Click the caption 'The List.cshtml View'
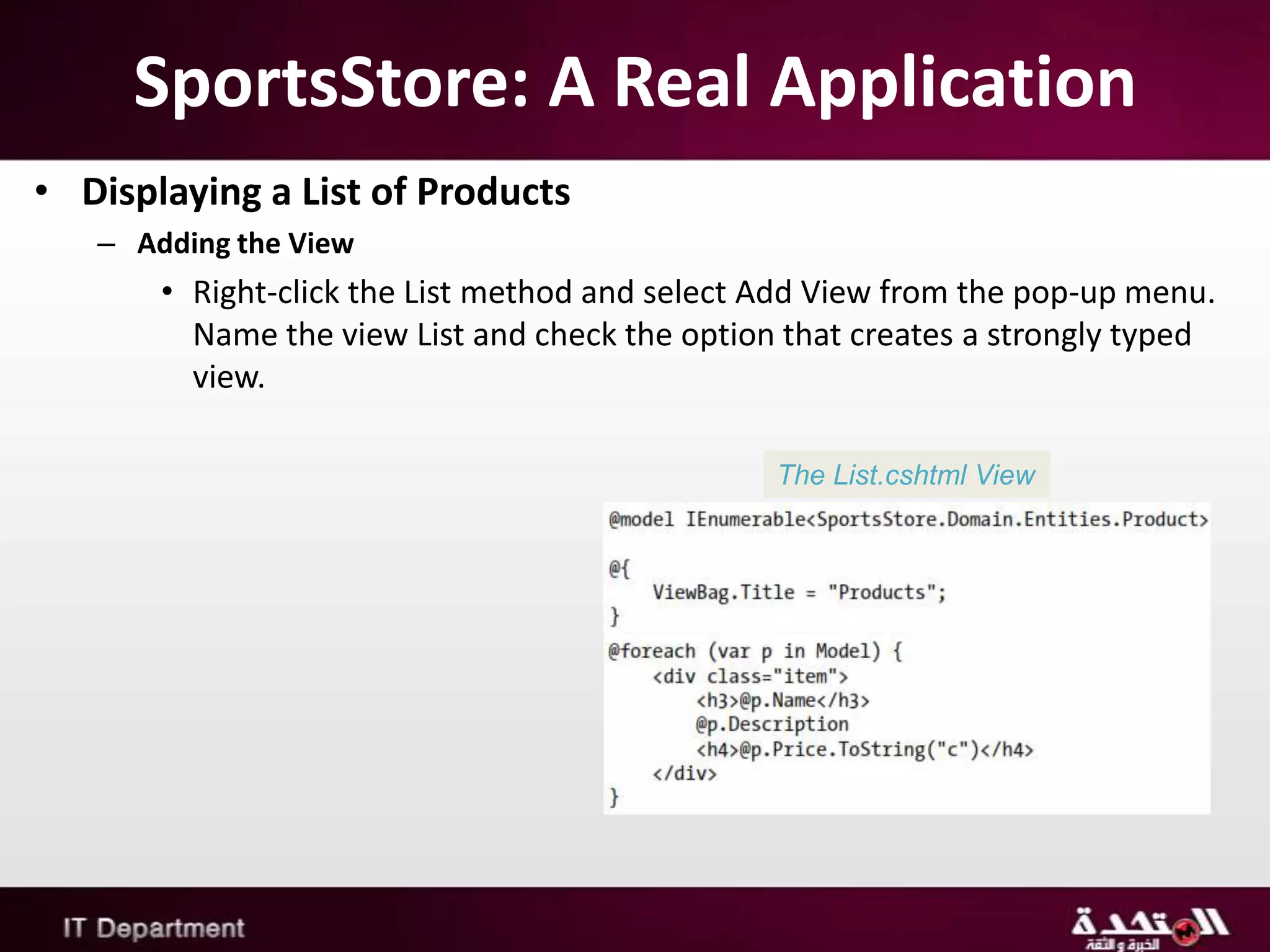Screen dimensions: 1270x952 907,475
